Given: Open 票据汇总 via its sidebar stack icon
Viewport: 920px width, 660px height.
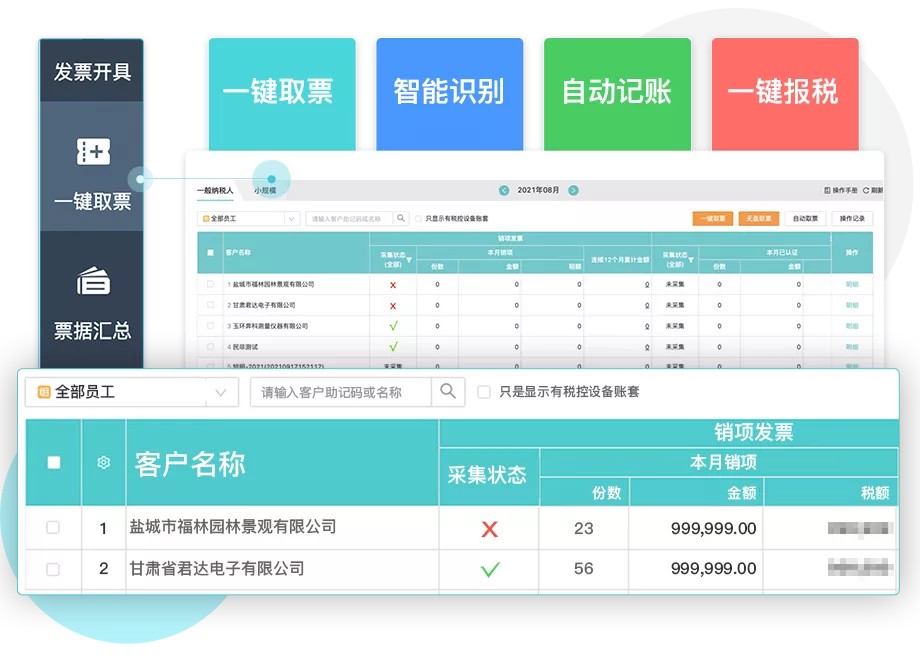Looking at the screenshot, I should click(x=93, y=280).
